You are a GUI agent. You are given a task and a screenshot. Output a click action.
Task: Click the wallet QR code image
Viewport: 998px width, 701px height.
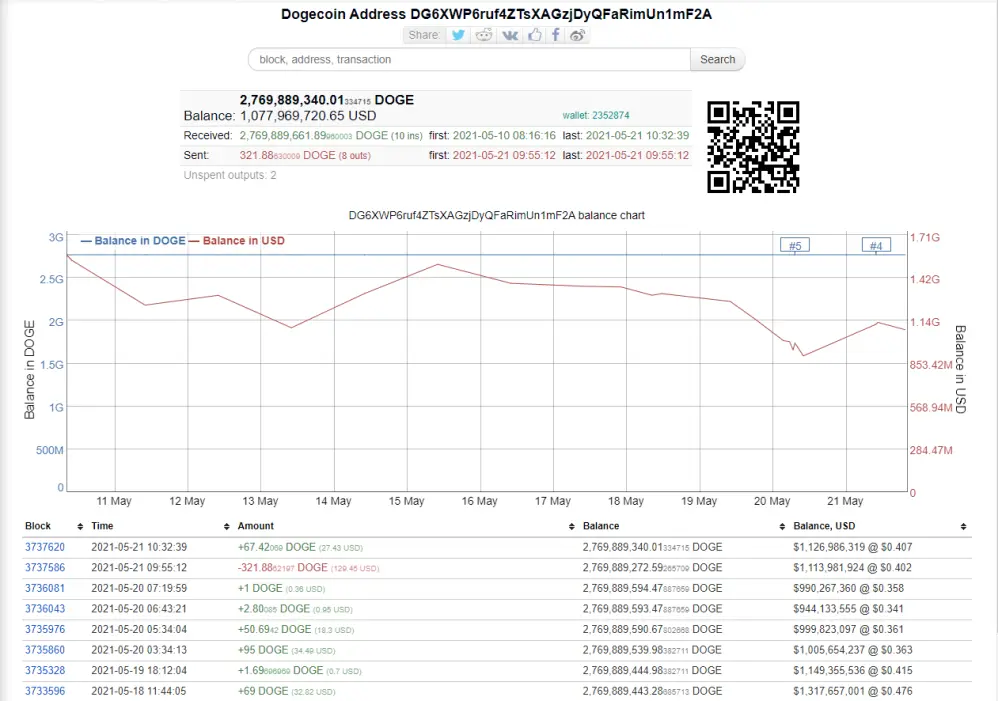click(753, 147)
